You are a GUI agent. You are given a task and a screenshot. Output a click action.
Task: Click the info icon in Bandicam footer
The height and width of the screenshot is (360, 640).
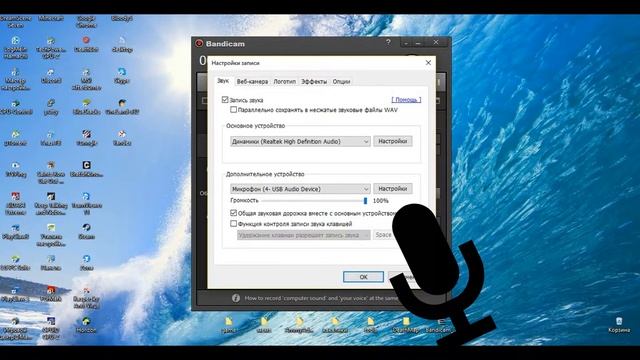point(236,298)
